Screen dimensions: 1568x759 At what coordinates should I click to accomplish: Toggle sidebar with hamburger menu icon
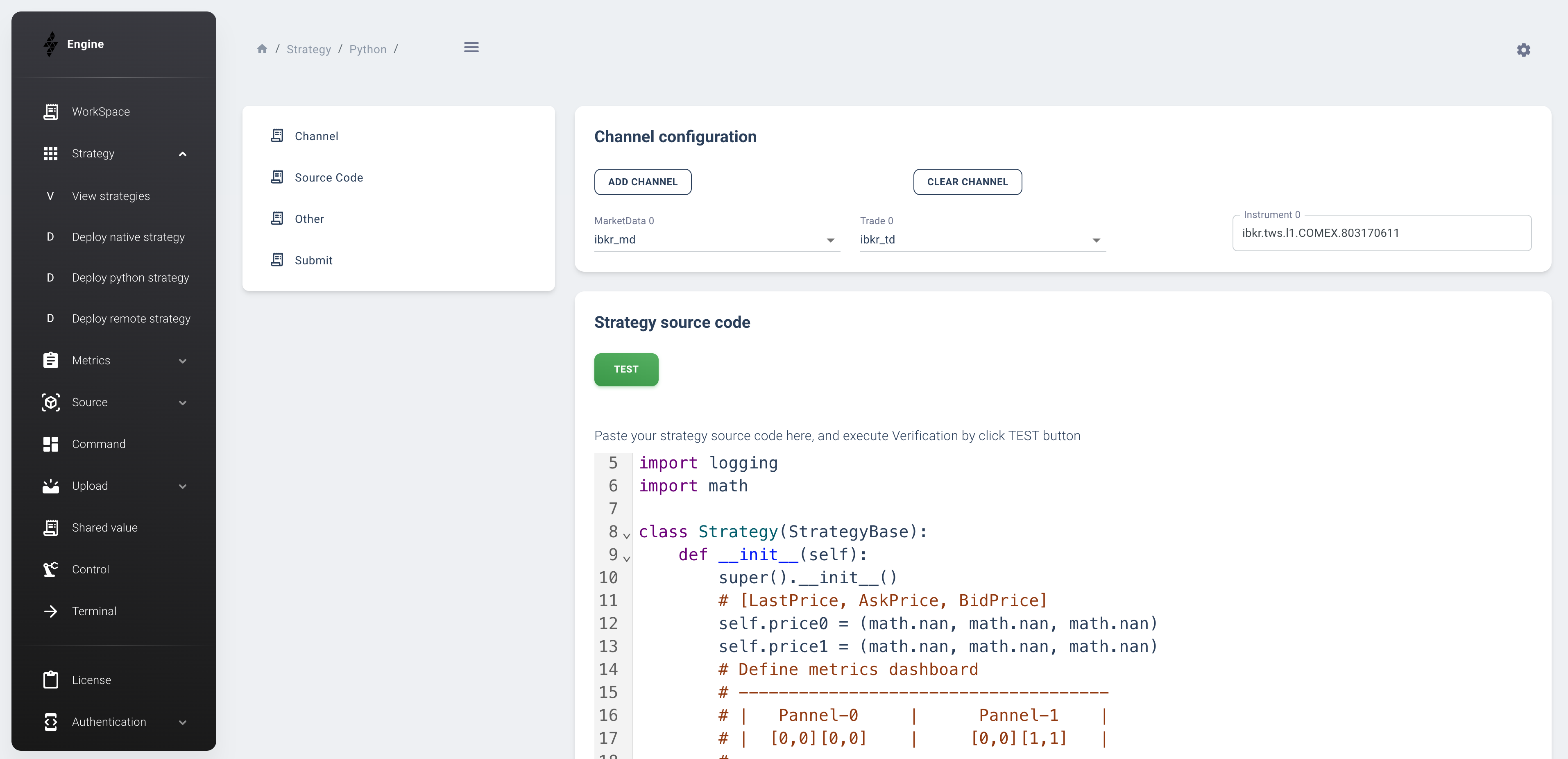click(x=471, y=48)
